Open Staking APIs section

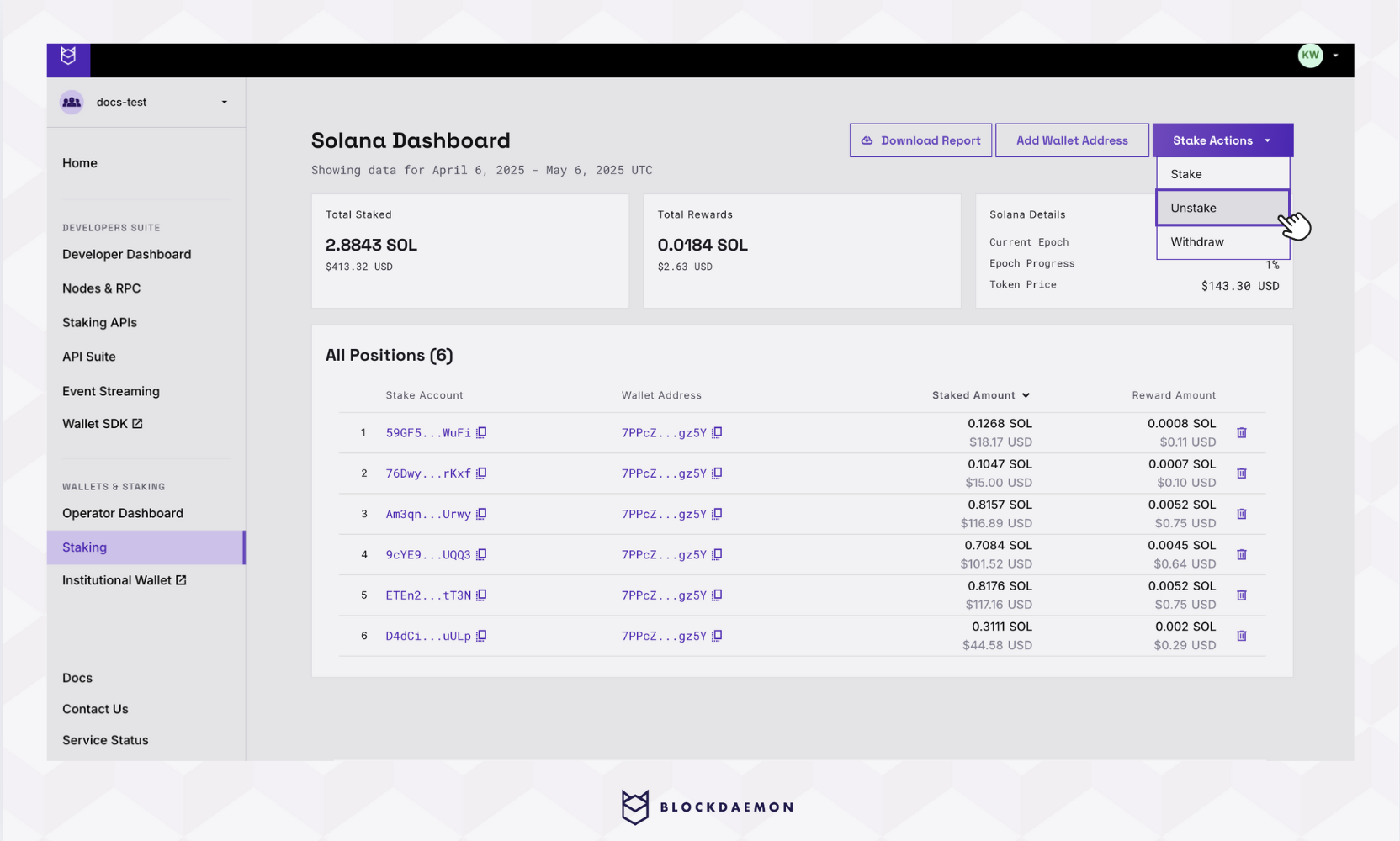[99, 322]
